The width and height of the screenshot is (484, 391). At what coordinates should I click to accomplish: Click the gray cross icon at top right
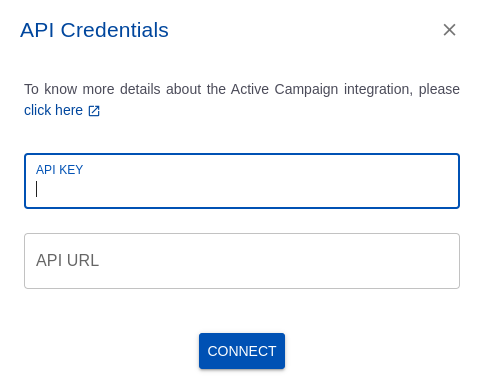tap(449, 30)
